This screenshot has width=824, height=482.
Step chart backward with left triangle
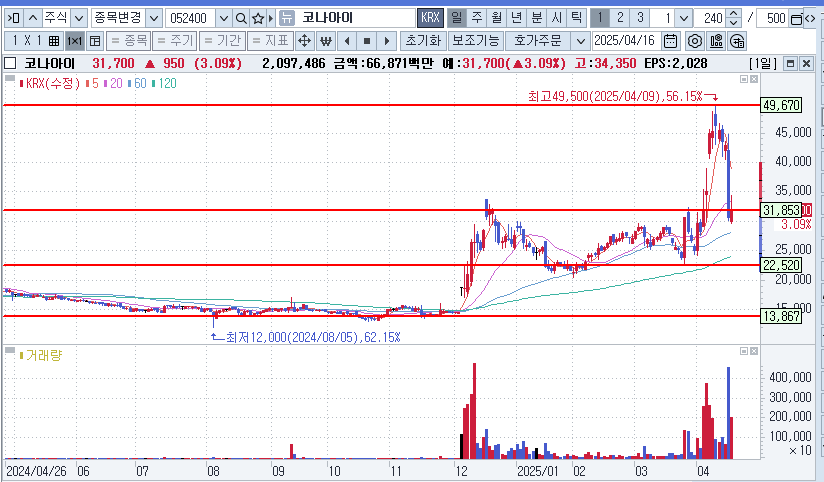point(347,40)
